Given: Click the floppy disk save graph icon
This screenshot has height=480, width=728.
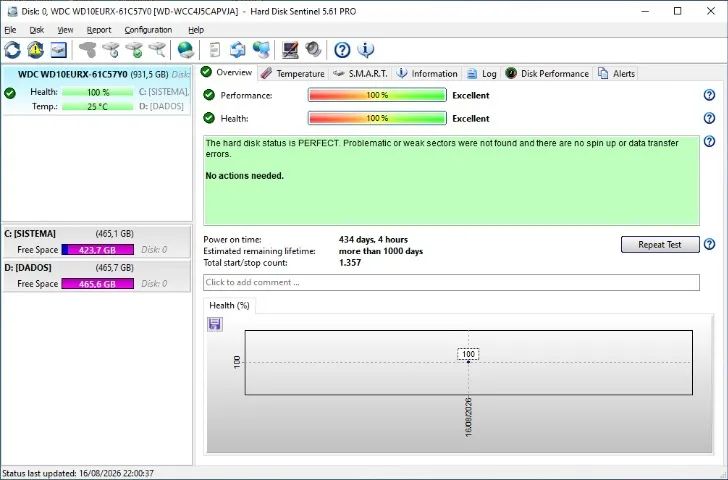Looking at the screenshot, I should point(214,324).
